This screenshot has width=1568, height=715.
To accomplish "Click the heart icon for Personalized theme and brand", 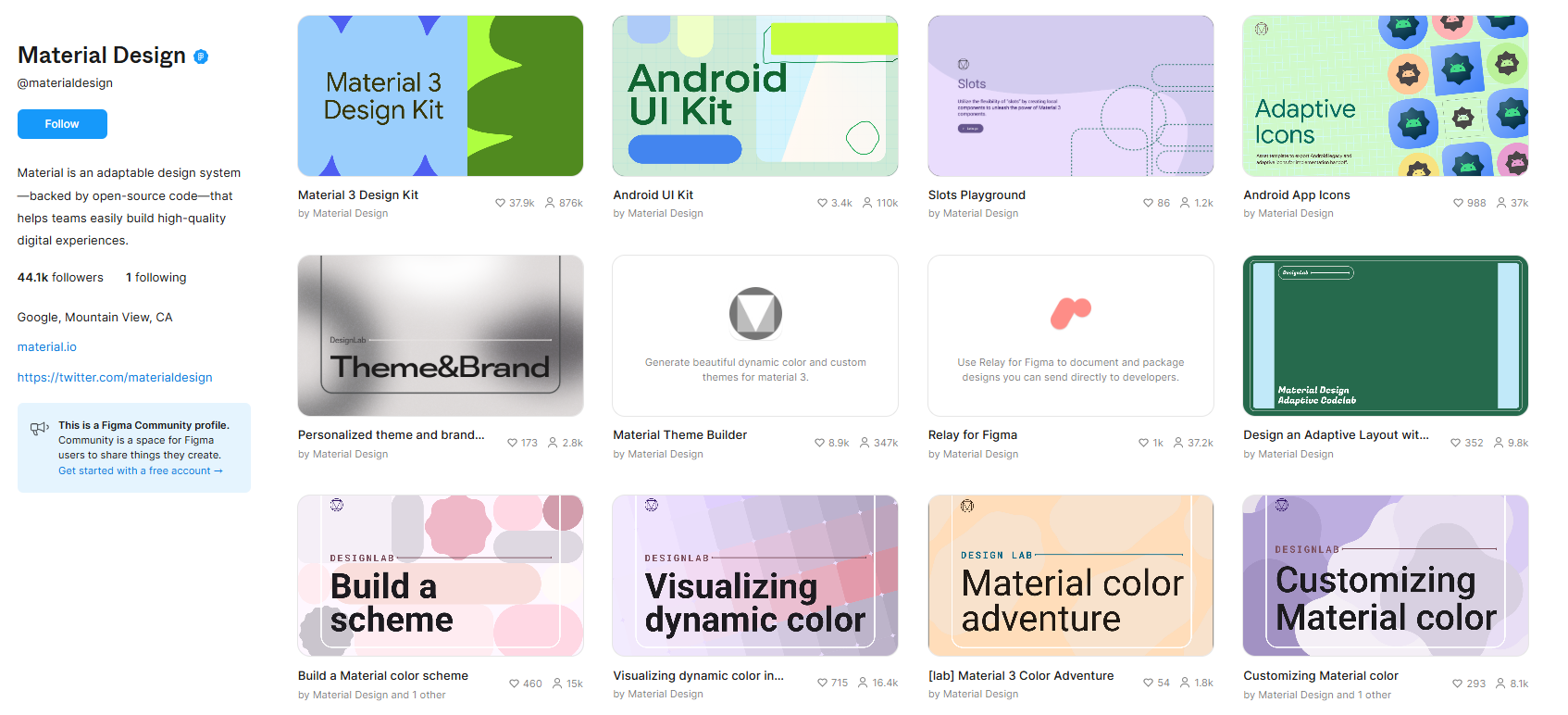I will point(512,443).
